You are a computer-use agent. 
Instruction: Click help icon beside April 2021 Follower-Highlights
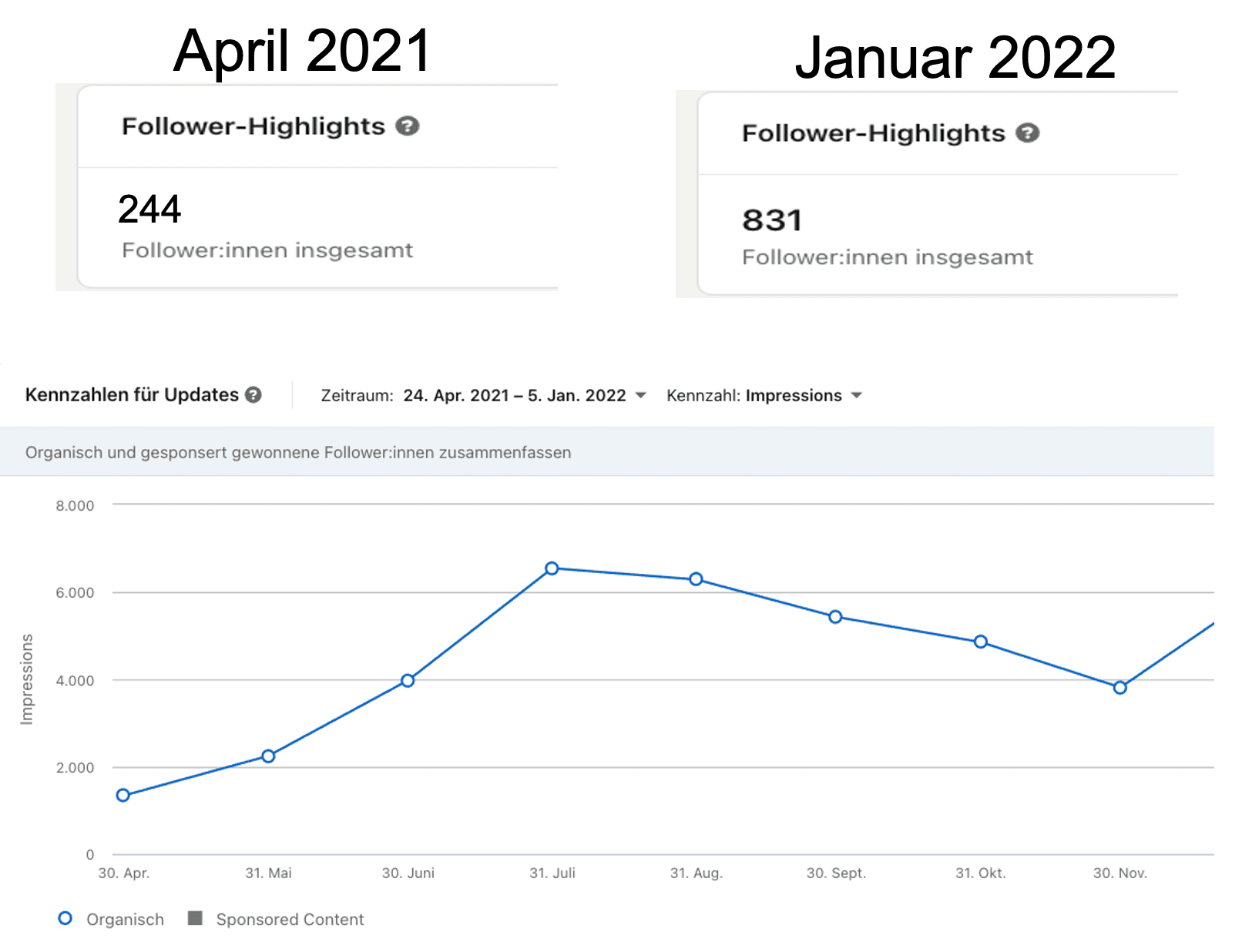click(x=407, y=126)
